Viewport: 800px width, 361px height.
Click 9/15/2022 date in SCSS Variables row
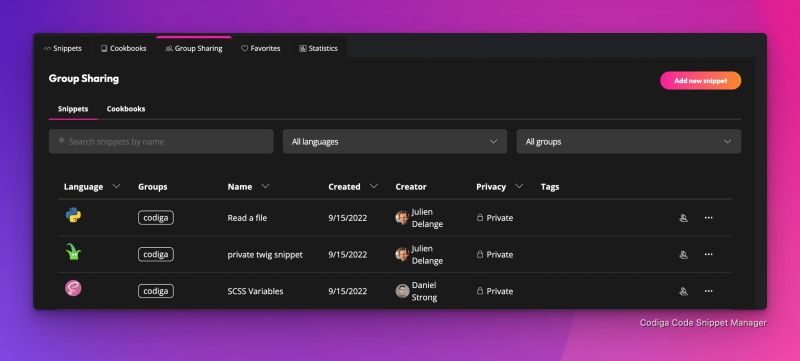(x=347, y=291)
